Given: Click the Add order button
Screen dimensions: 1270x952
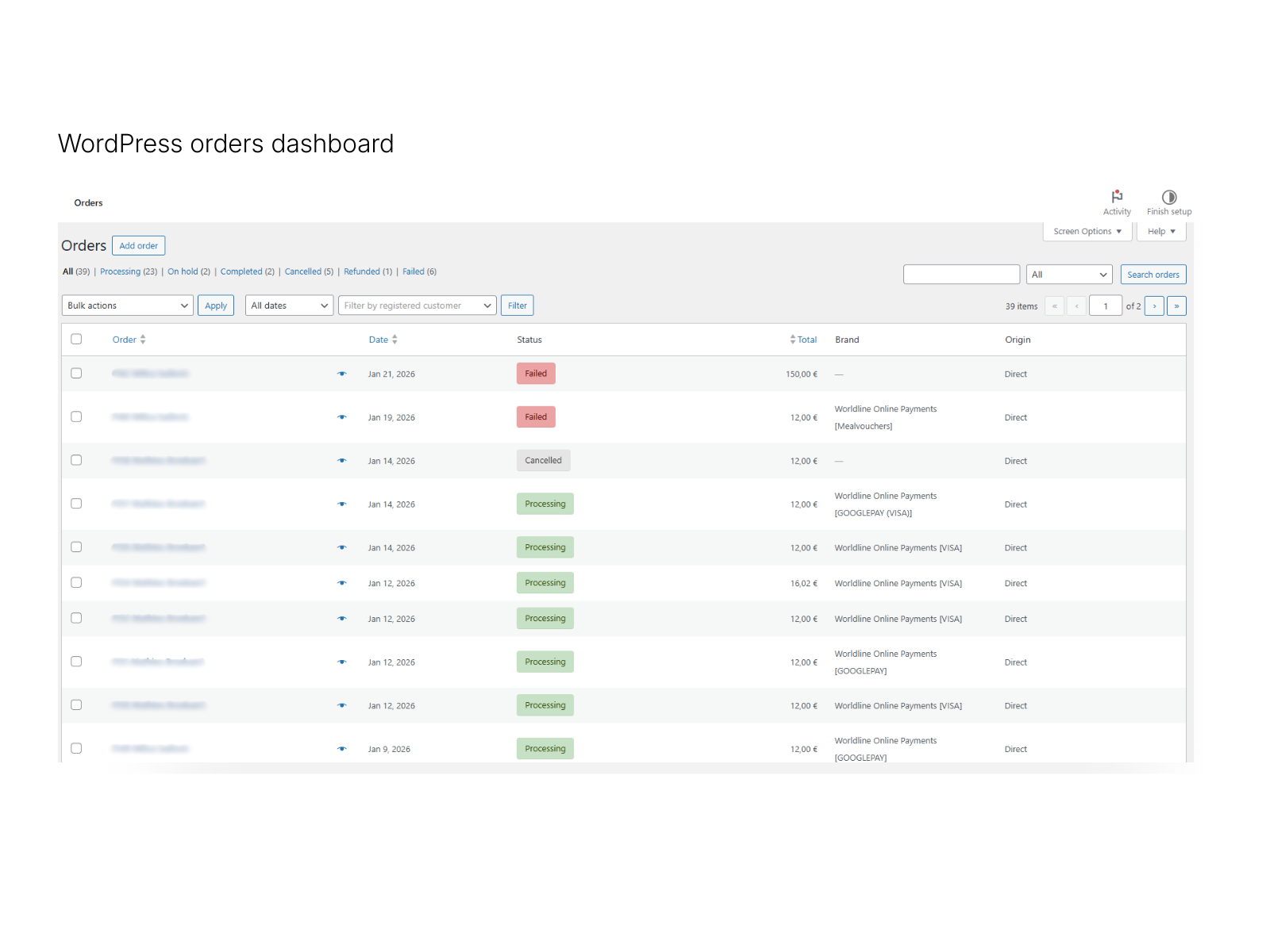Looking at the screenshot, I should point(138,245).
